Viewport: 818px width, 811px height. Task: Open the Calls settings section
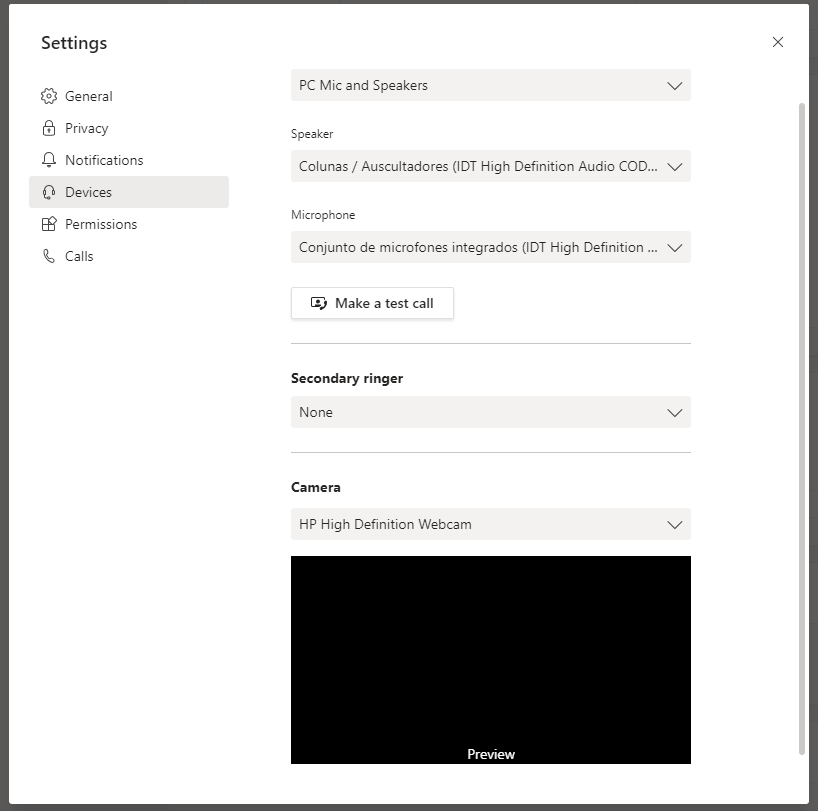(x=129, y=256)
